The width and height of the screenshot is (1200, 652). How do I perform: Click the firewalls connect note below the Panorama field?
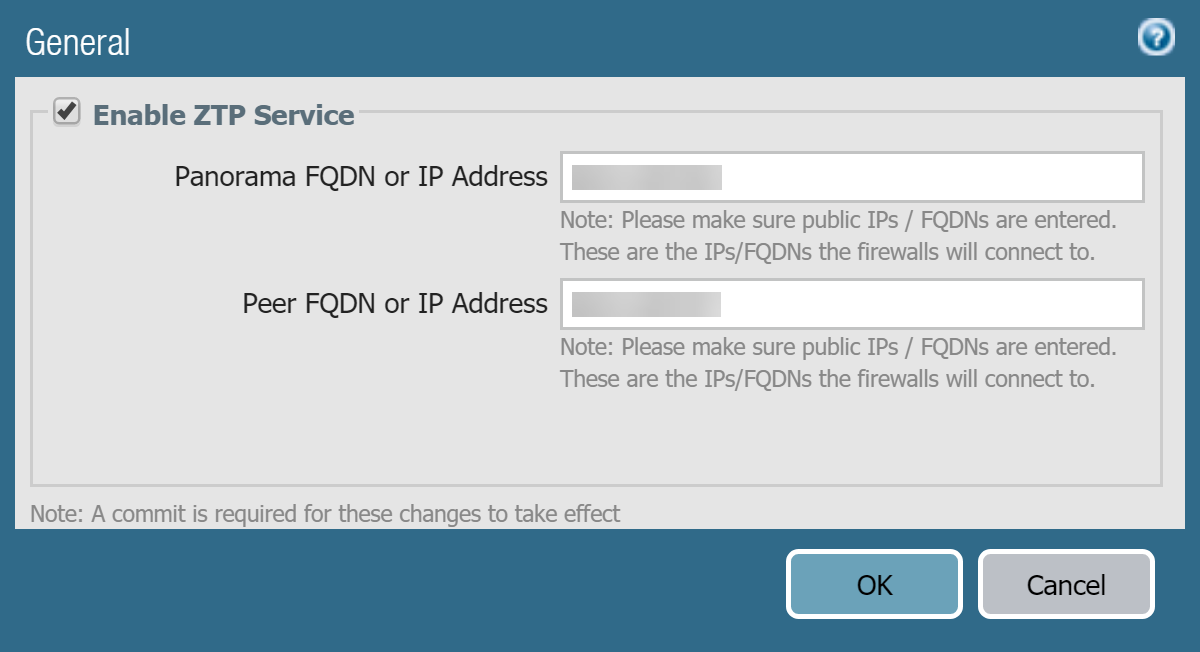pos(827,251)
